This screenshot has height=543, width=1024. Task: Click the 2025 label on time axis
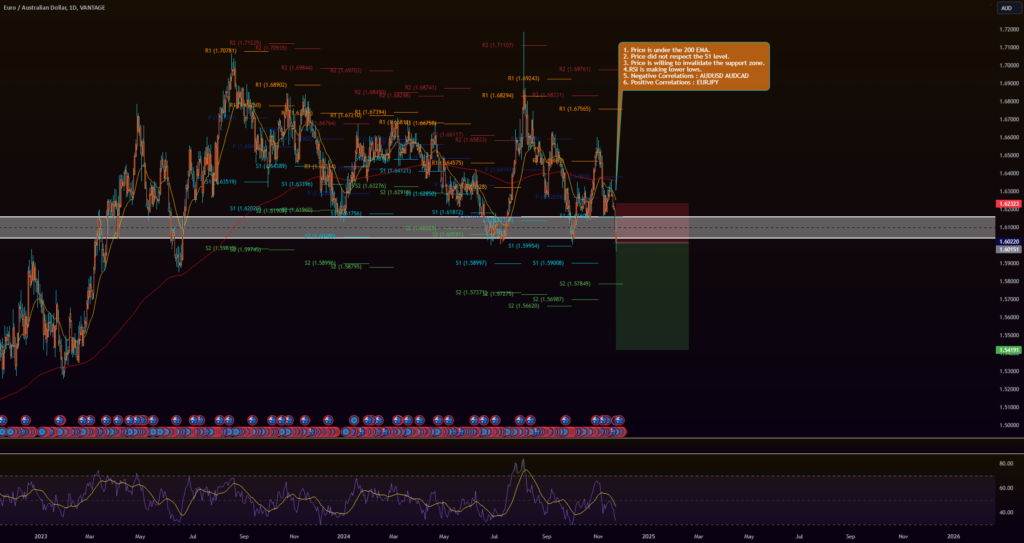648,536
